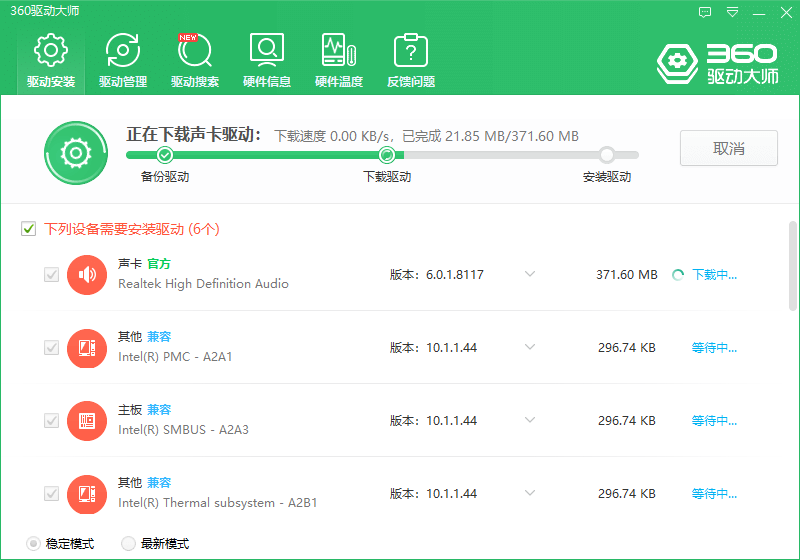This screenshot has width=800, height=560.
Task: Select the 最新模式 radio button
Action: point(128,544)
